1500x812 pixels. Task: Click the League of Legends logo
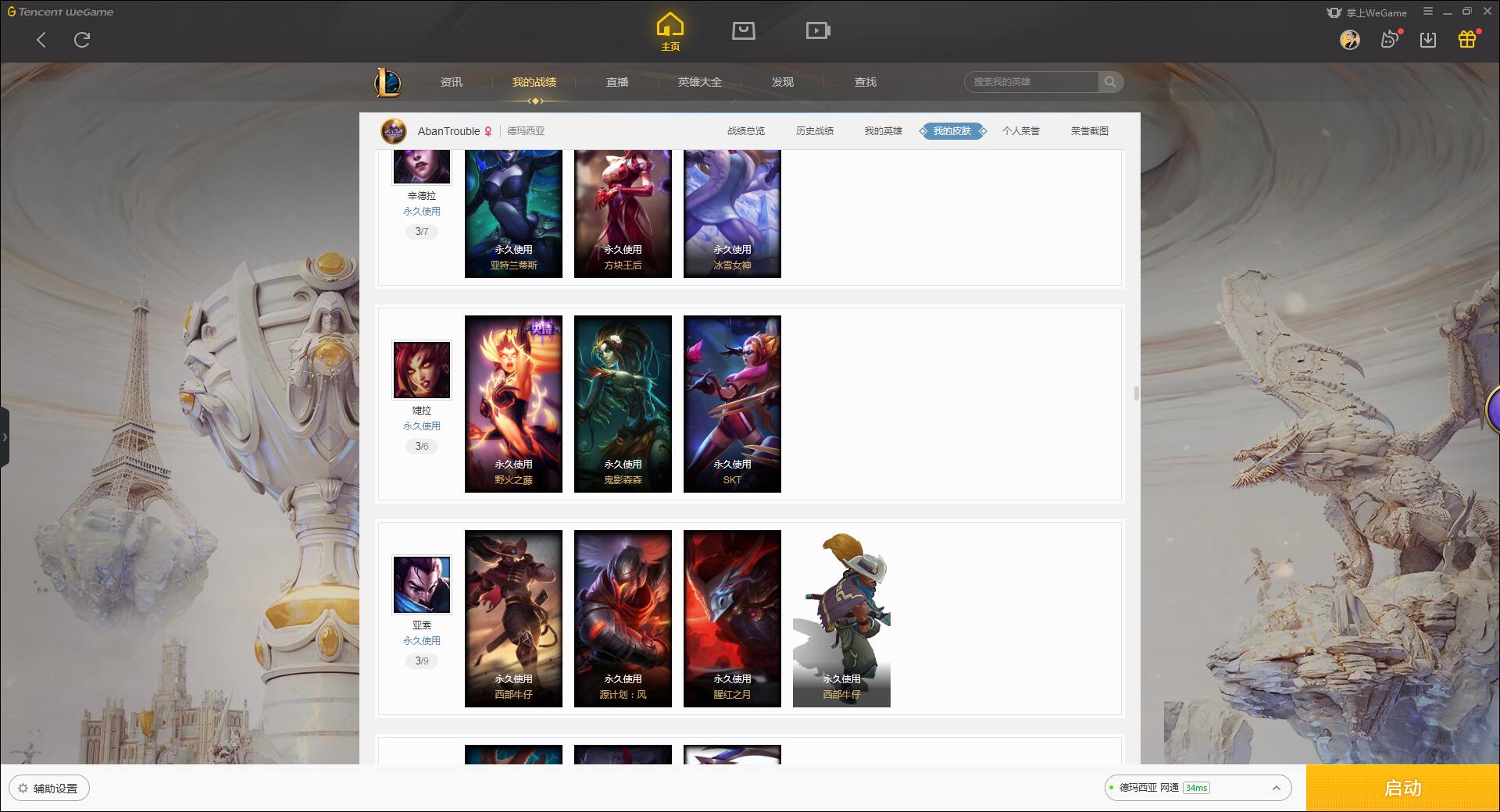(388, 82)
